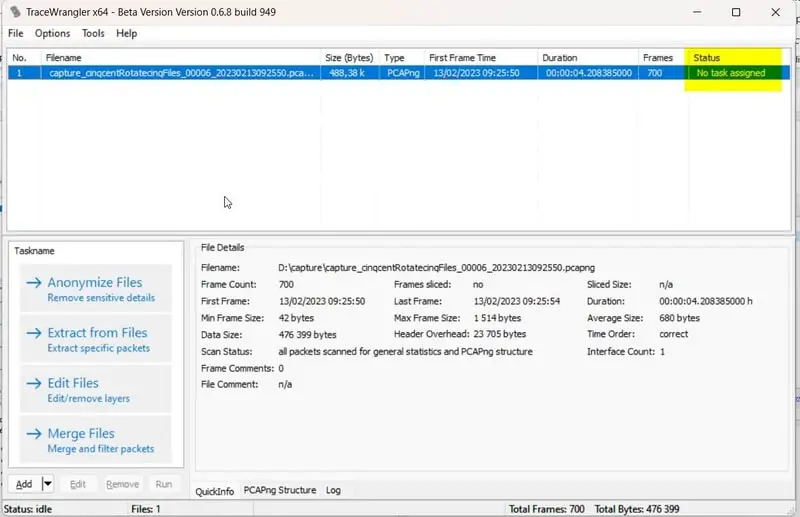The height and width of the screenshot is (517, 800).
Task: Maximize the TraceWrangler window
Action: pyautogui.click(x=736, y=12)
